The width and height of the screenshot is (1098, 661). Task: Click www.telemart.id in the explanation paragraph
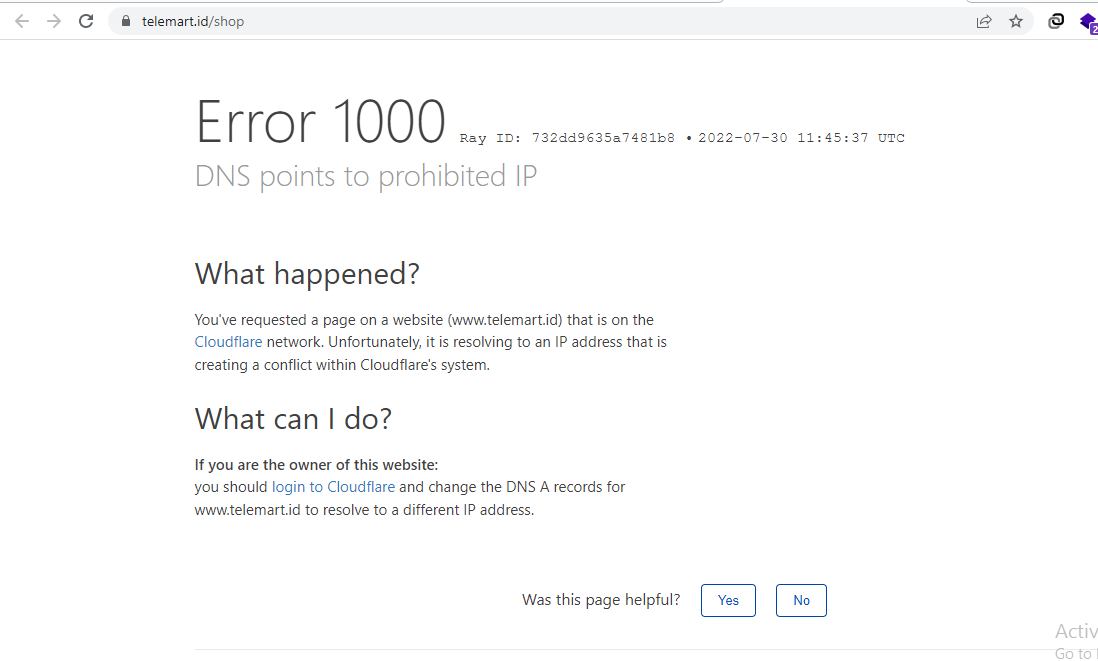click(505, 320)
